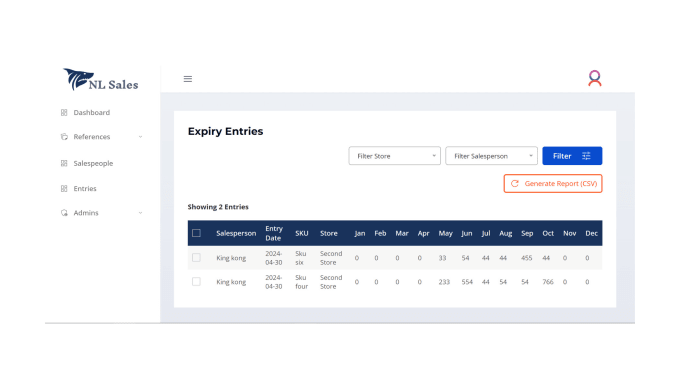The width and height of the screenshot is (680, 389).
Task: Click Second Store in the Sku four row
Action: click(331, 282)
